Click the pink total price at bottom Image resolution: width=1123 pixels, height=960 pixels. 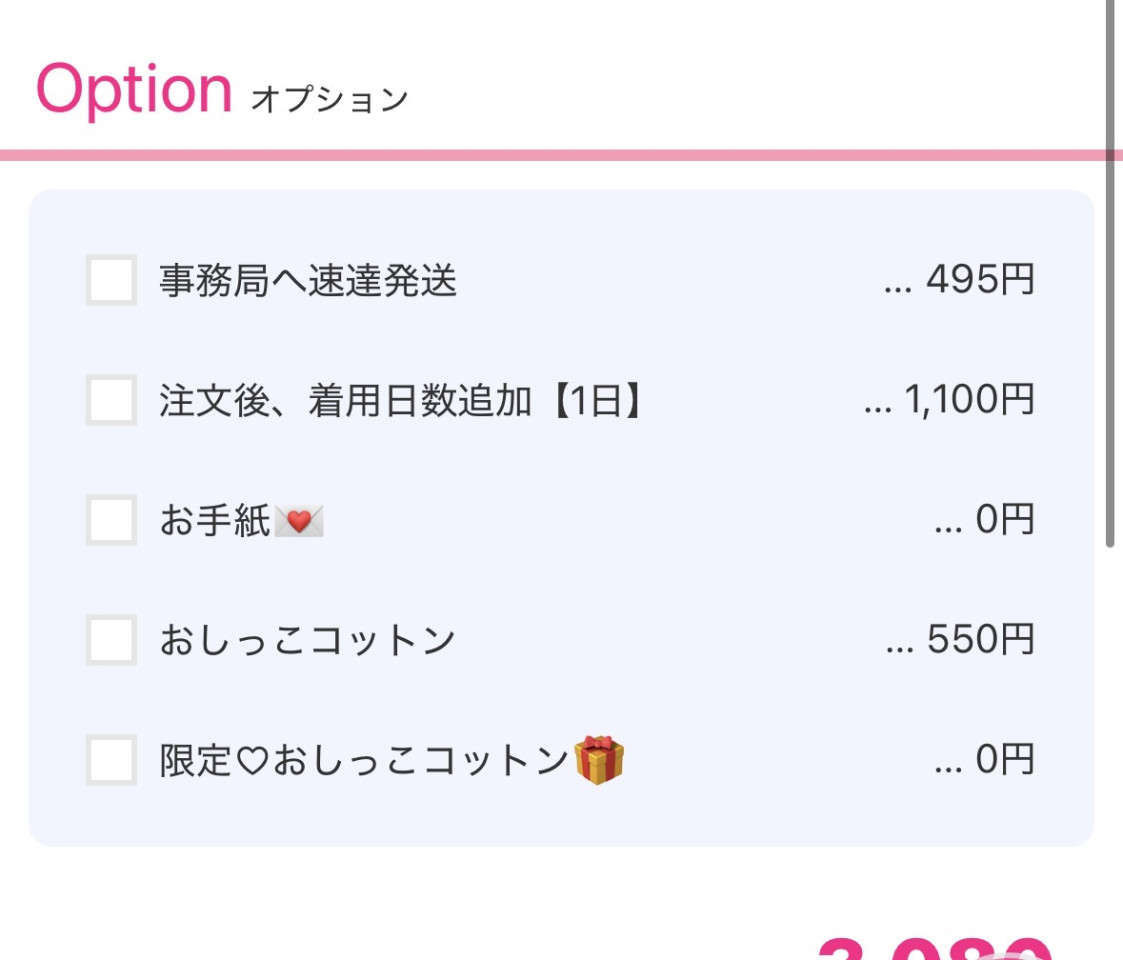click(935, 948)
